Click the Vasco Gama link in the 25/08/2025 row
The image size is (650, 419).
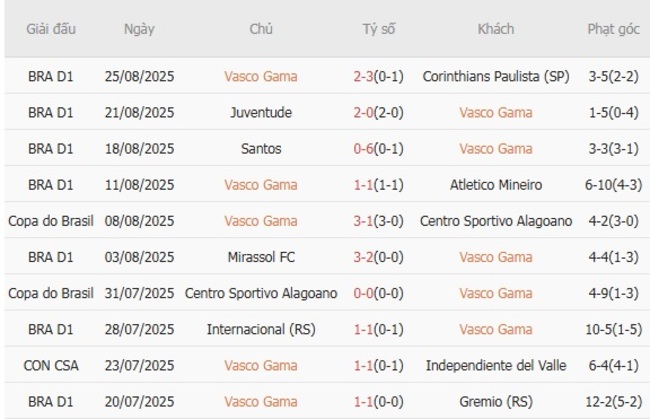point(261,76)
